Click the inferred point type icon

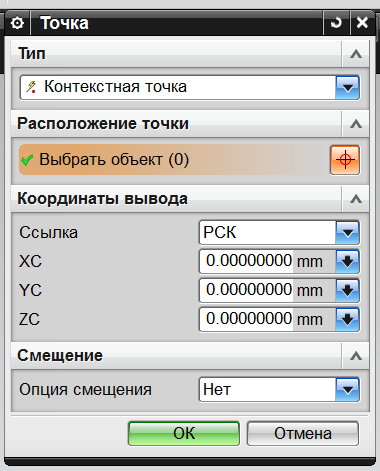pyautogui.click(x=31, y=87)
